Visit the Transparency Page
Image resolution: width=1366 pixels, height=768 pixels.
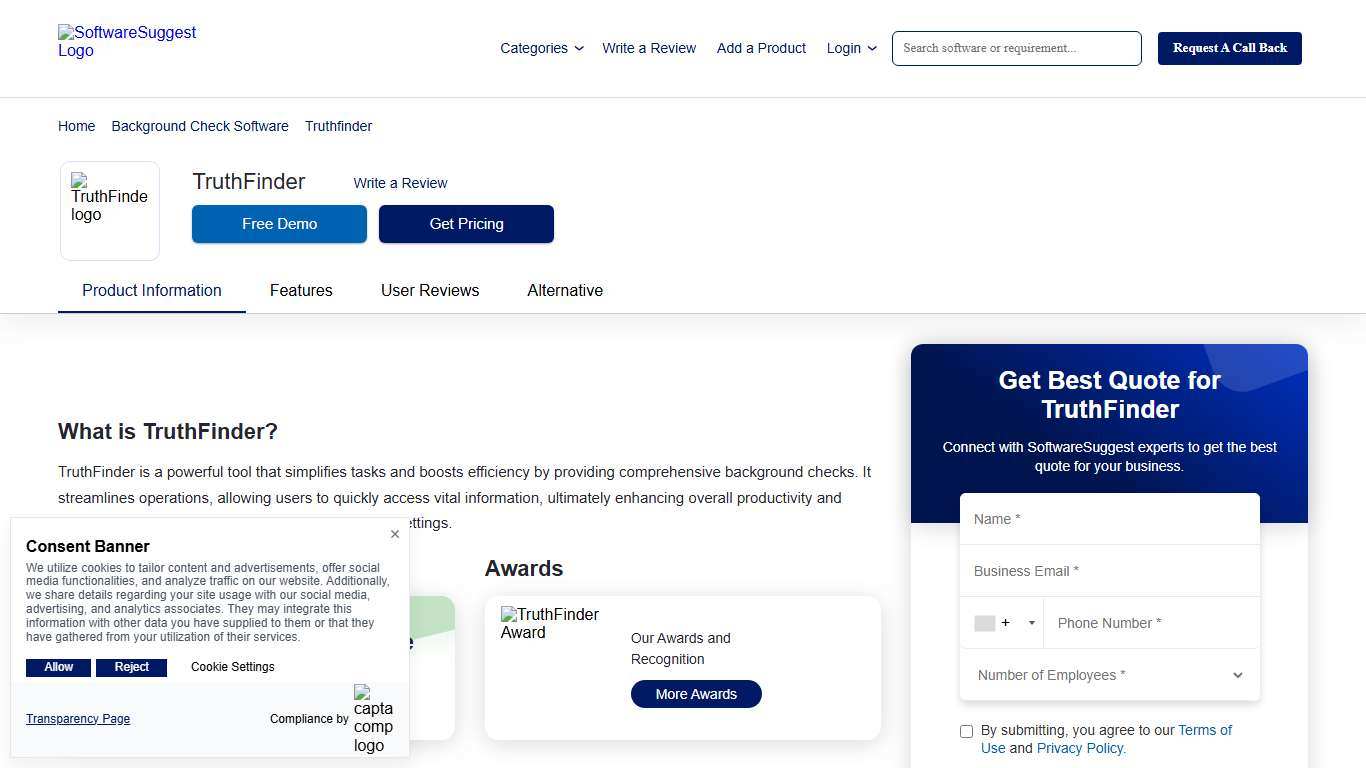click(77, 718)
